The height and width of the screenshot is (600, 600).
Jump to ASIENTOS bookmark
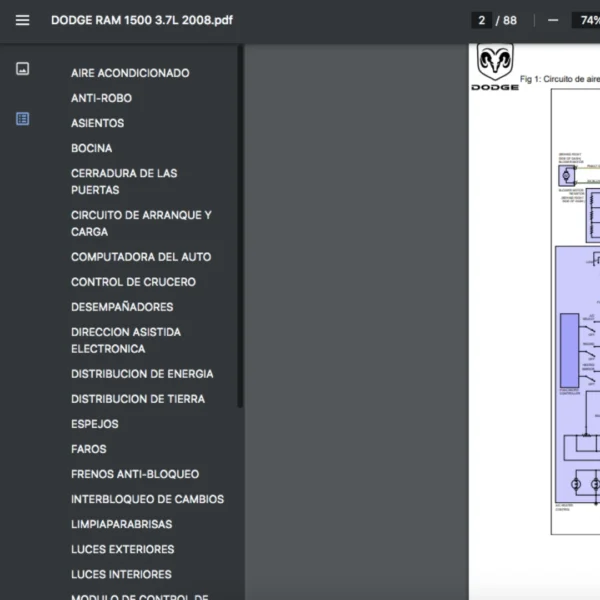97,123
